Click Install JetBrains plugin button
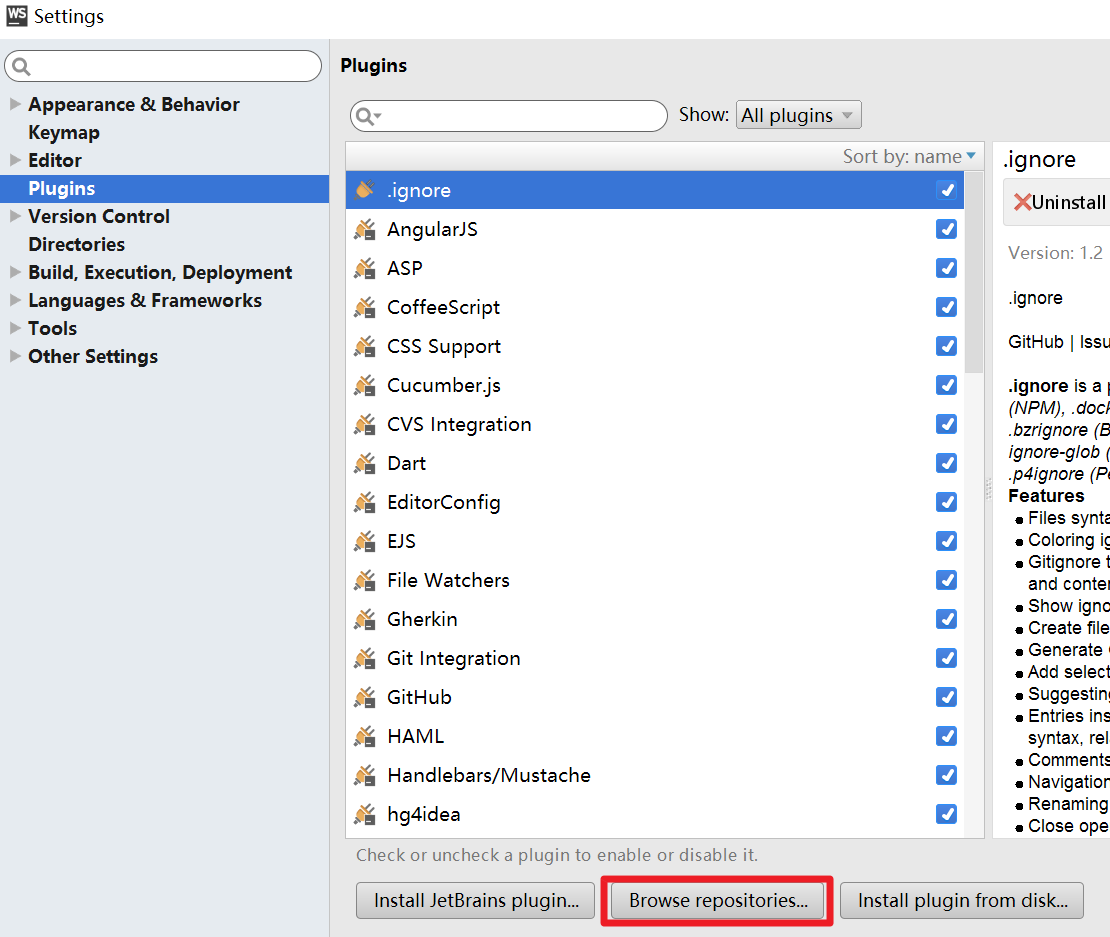Screen dimensions: 1110x937 coord(475,900)
